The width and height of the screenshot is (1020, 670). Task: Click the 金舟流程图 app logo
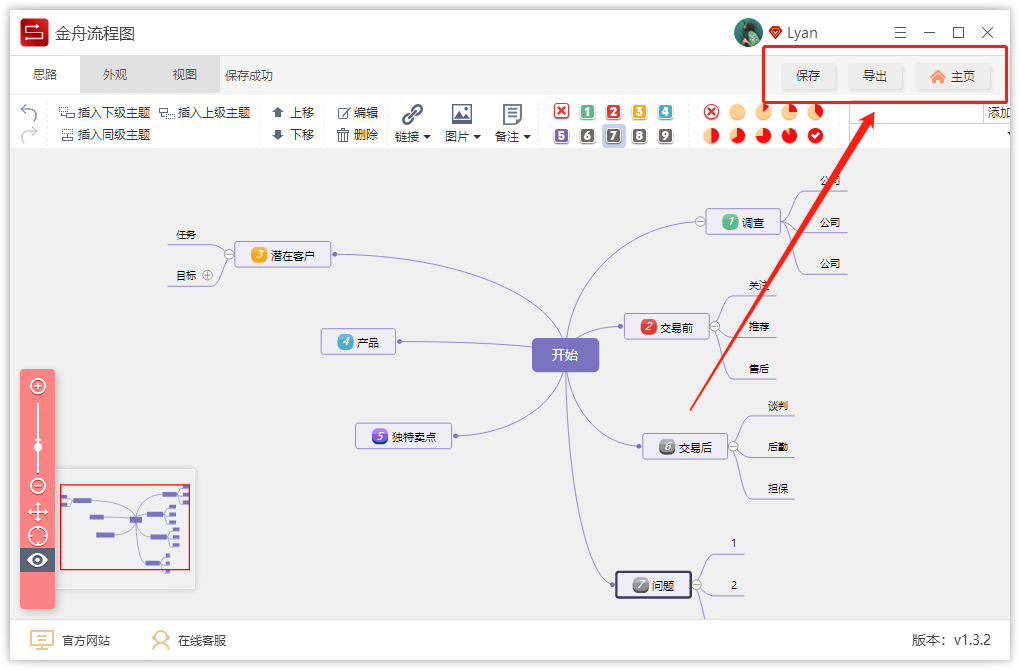[x=34, y=33]
